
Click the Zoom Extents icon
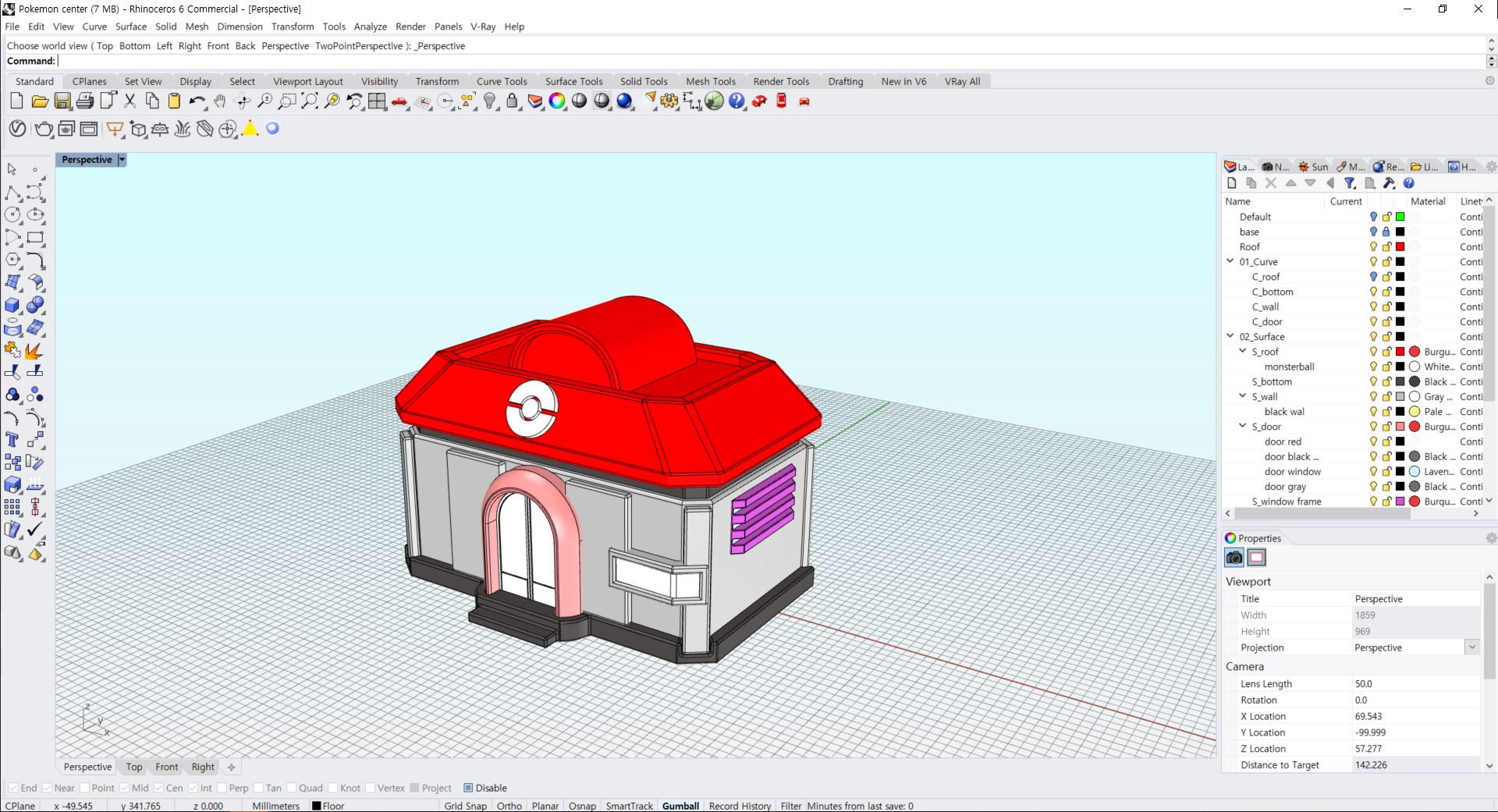pyautogui.click(x=310, y=101)
